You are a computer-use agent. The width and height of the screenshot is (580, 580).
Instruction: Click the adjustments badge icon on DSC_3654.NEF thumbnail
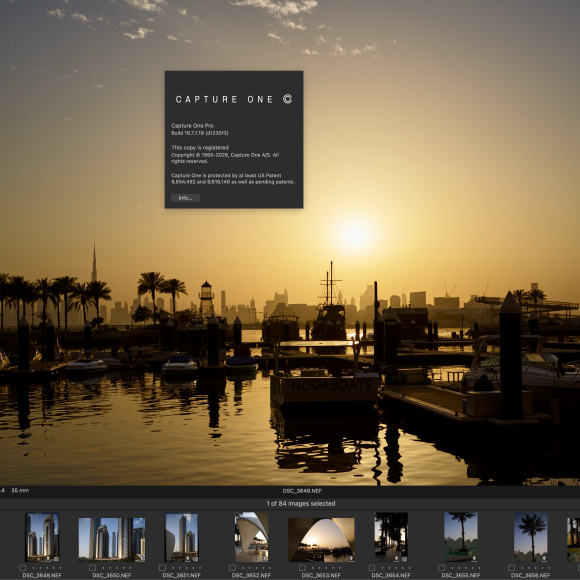point(404,559)
